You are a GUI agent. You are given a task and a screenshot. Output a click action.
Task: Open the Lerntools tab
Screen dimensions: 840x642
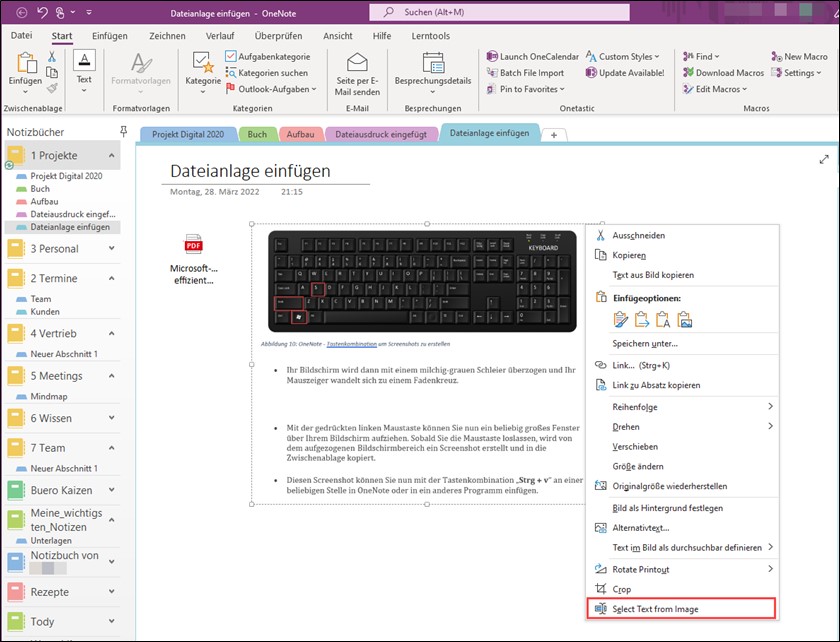pos(431,36)
